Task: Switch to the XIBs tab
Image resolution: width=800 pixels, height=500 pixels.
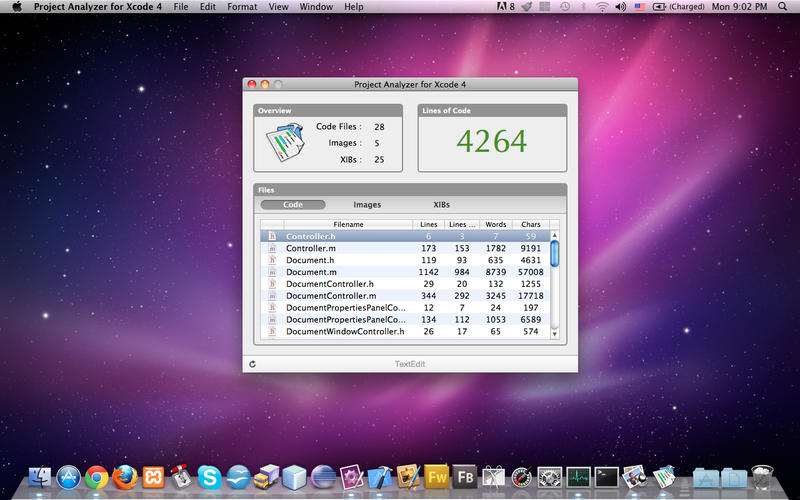Action: (441, 205)
